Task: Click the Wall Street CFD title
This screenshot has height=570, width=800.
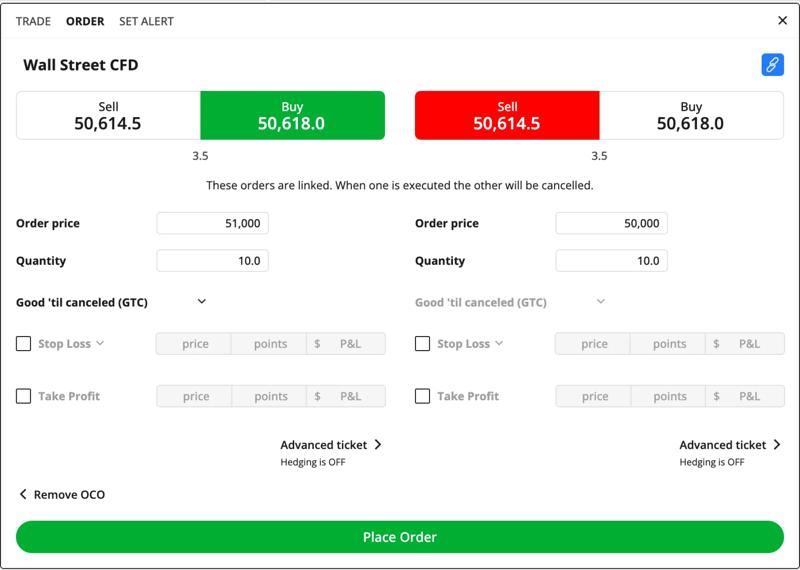Action: (x=81, y=65)
